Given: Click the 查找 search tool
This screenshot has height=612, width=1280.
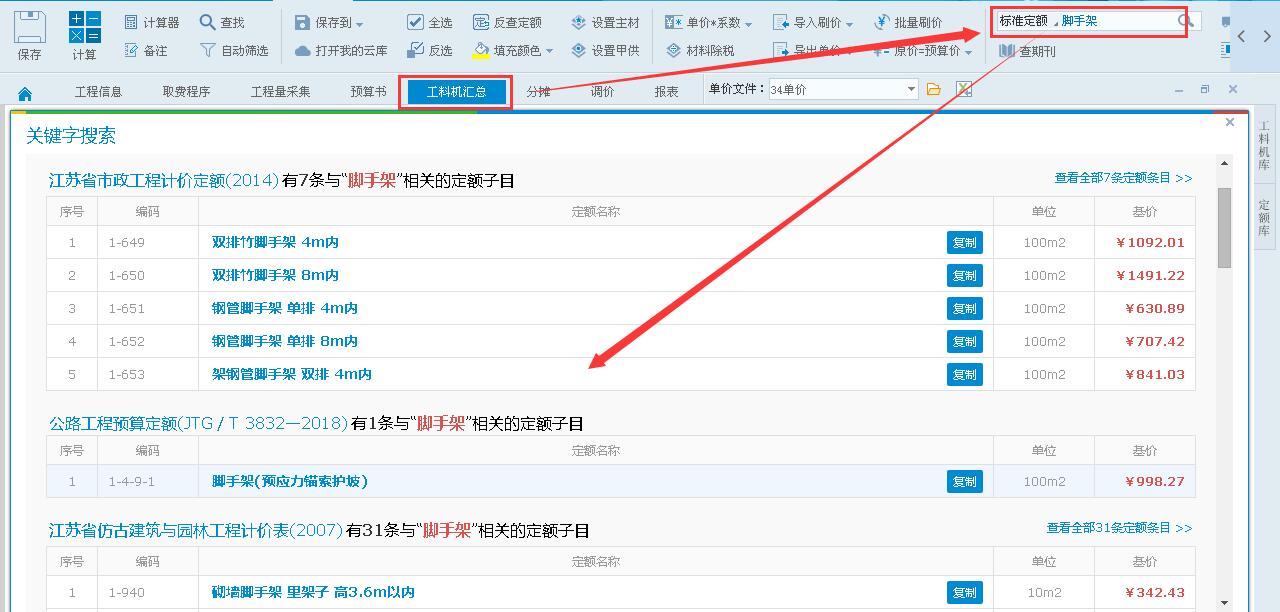Looking at the screenshot, I should (x=222, y=22).
